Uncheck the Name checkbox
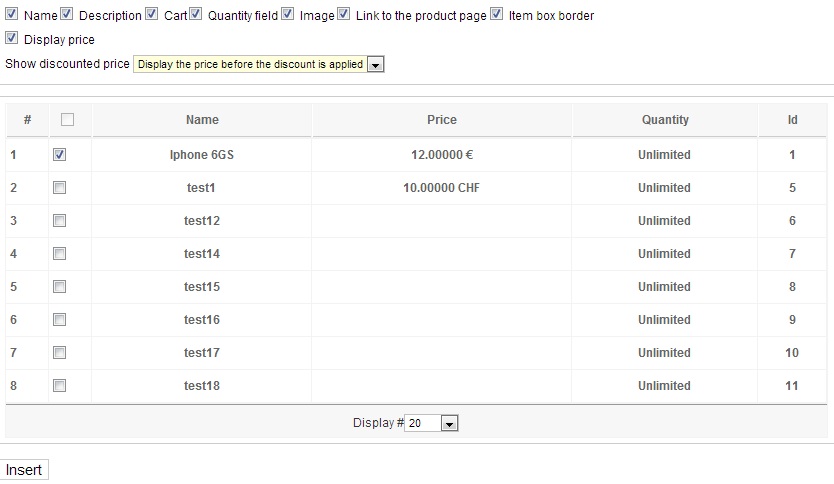This screenshot has height=484, width=834. pyautogui.click(x=12, y=15)
